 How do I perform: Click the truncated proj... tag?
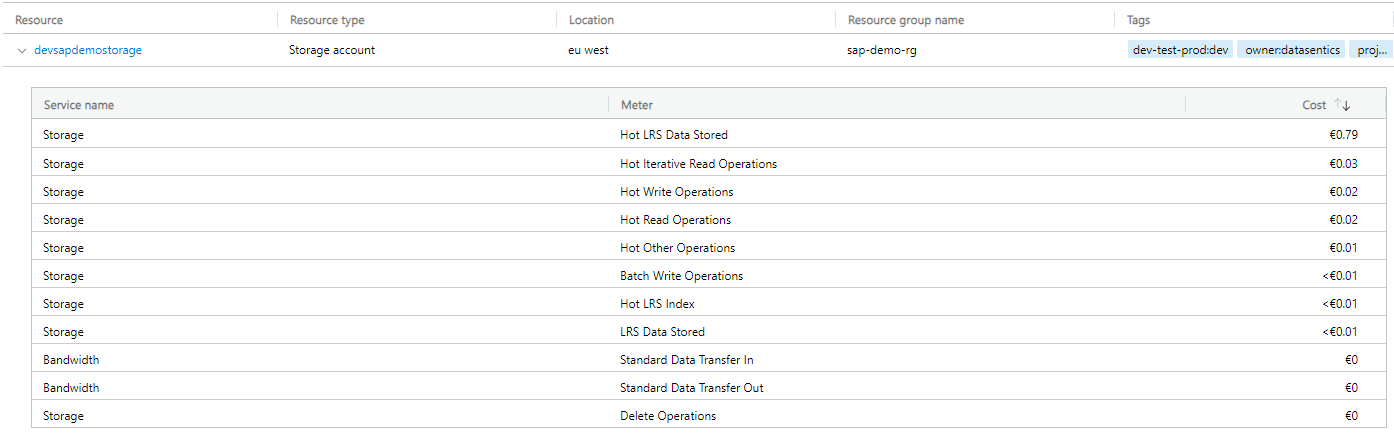pyautogui.click(x=1371, y=50)
